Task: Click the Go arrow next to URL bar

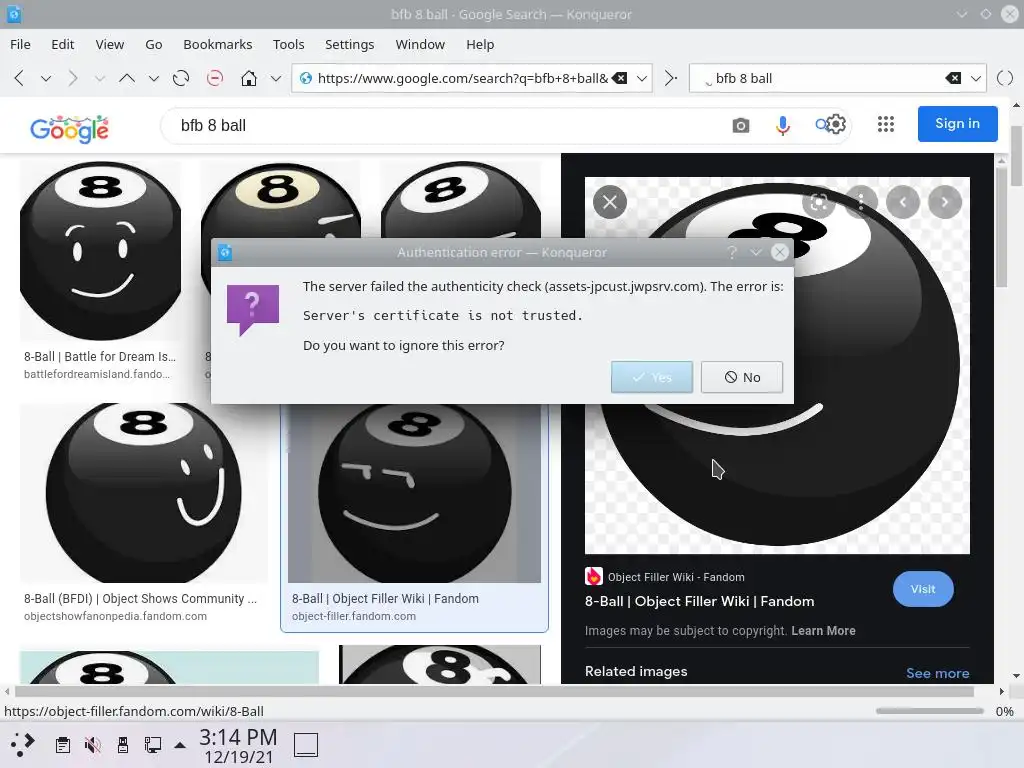Action: pos(671,78)
